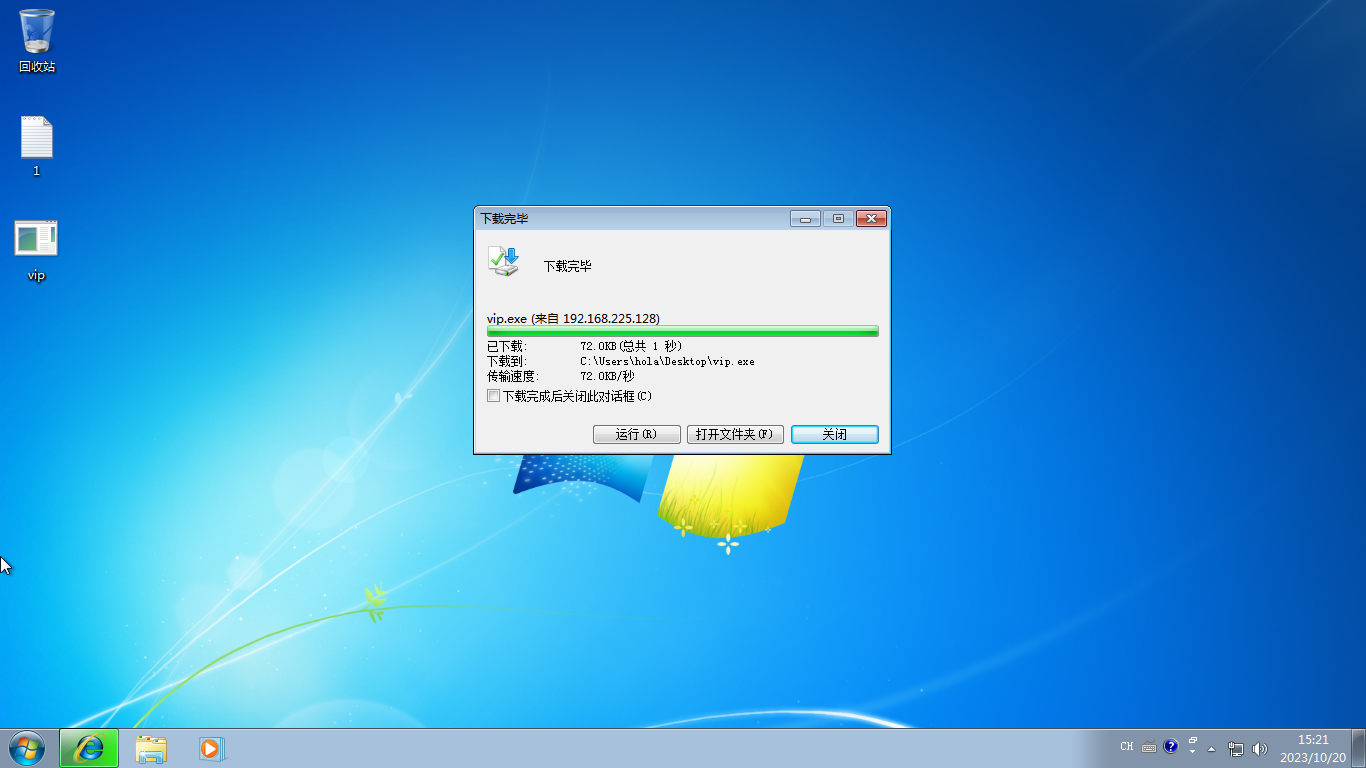
Task: Open Windows Explorer from the taskbar
Action: coord(151,748)
